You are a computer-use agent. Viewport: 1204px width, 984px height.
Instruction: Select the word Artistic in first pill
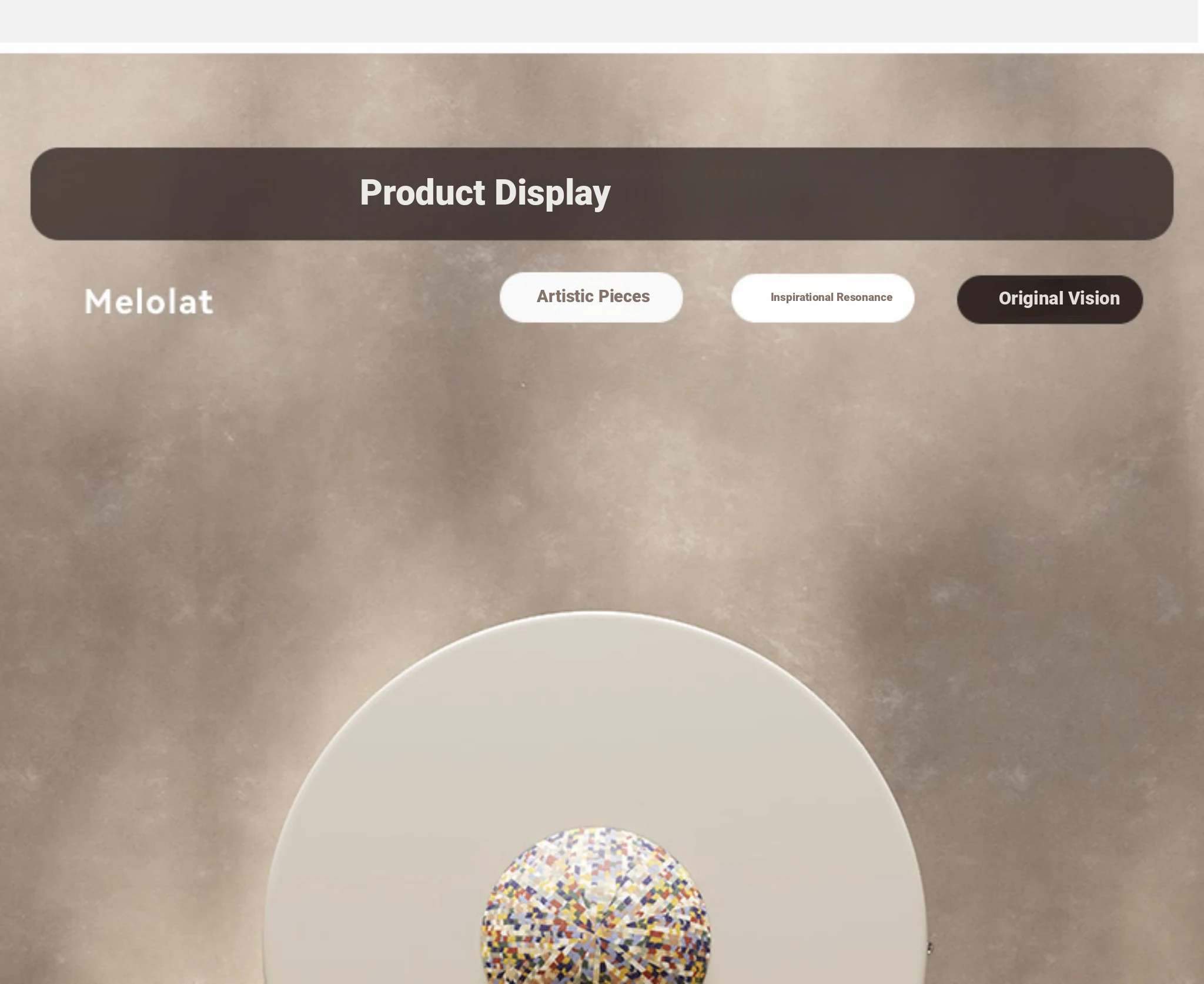pyautogui.click(x=565, y=296)
